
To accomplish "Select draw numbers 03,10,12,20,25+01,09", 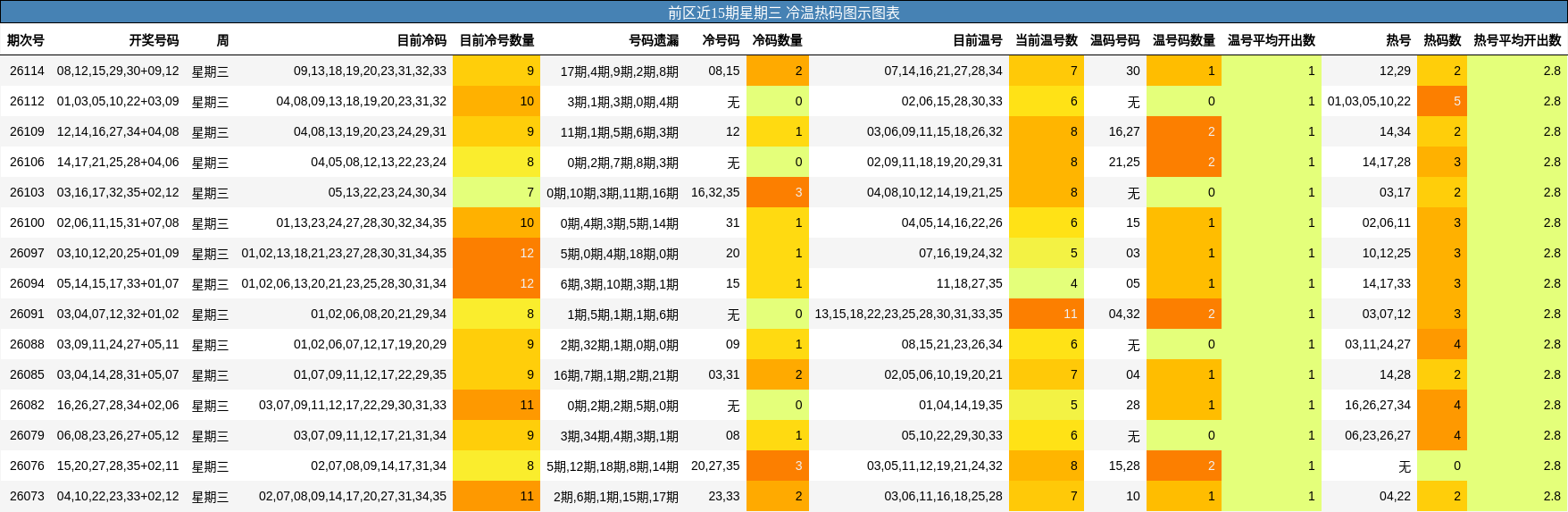I will coord(118,253).
